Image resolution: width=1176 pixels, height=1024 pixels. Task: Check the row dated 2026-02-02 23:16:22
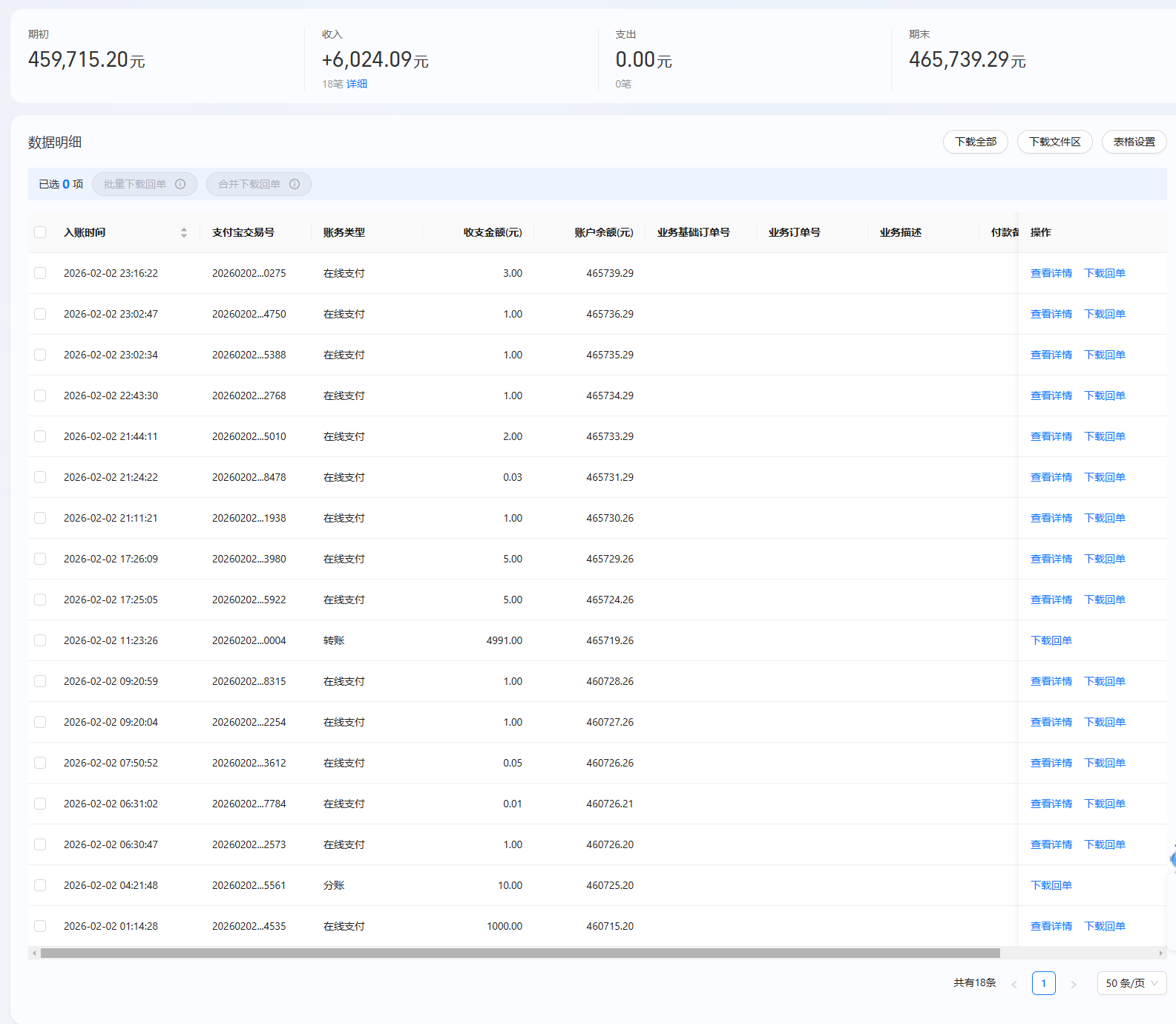(x=40, y=273)
